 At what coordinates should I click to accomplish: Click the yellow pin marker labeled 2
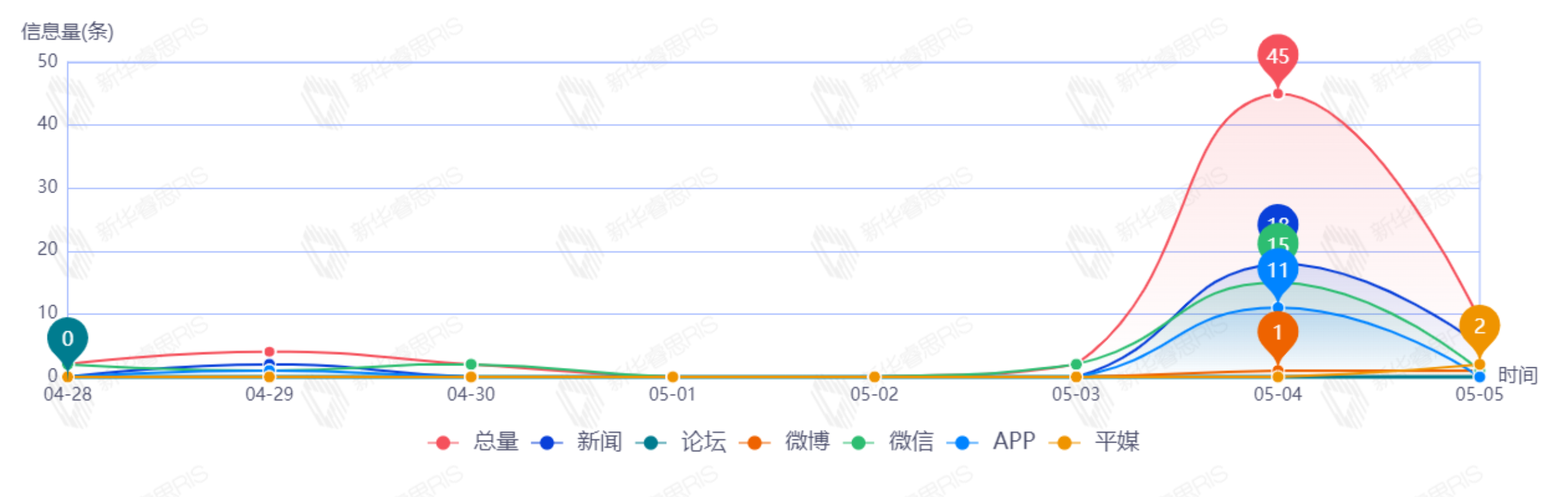pos(1479,326)
